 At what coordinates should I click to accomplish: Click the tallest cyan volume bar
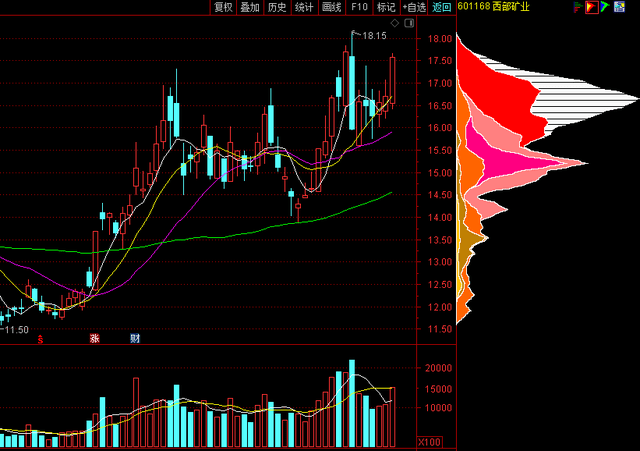352,403
